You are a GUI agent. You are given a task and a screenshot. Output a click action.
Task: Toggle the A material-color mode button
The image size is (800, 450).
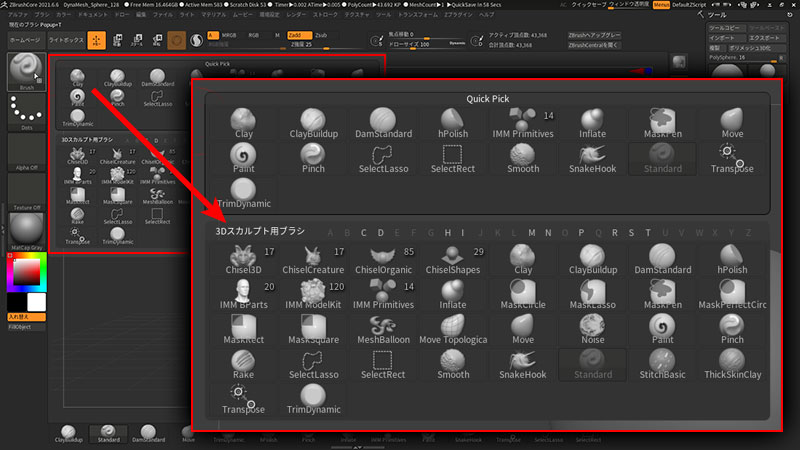click(213, 35)
